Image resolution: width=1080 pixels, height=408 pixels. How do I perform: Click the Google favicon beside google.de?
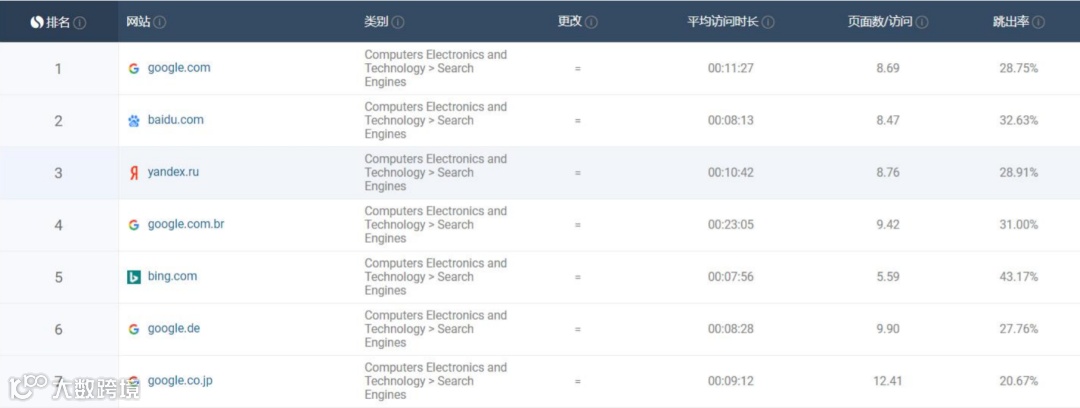[134, 329]
